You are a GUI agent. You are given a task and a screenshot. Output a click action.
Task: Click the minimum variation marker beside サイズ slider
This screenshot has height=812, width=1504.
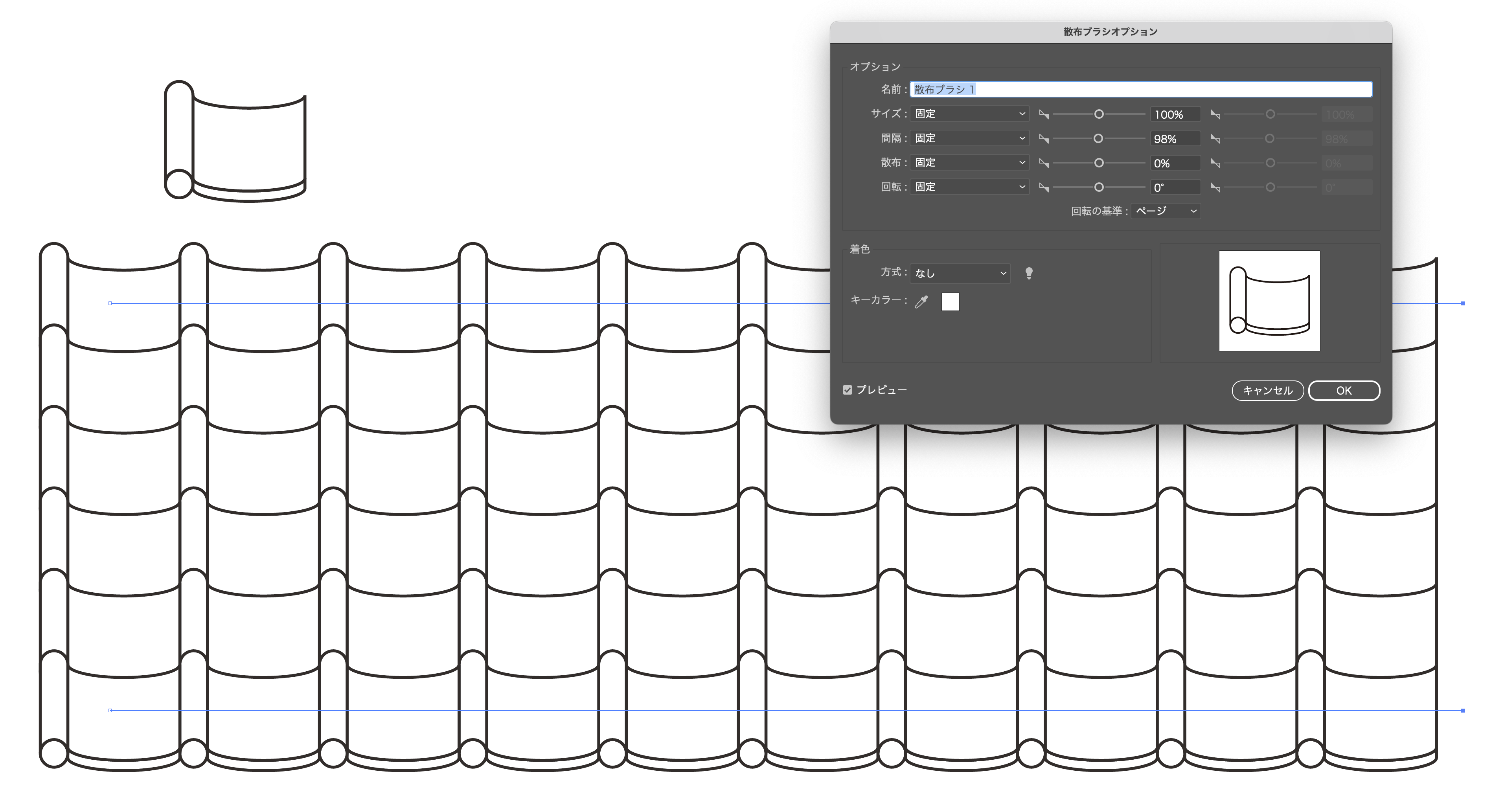click(x=1044, y=114)
